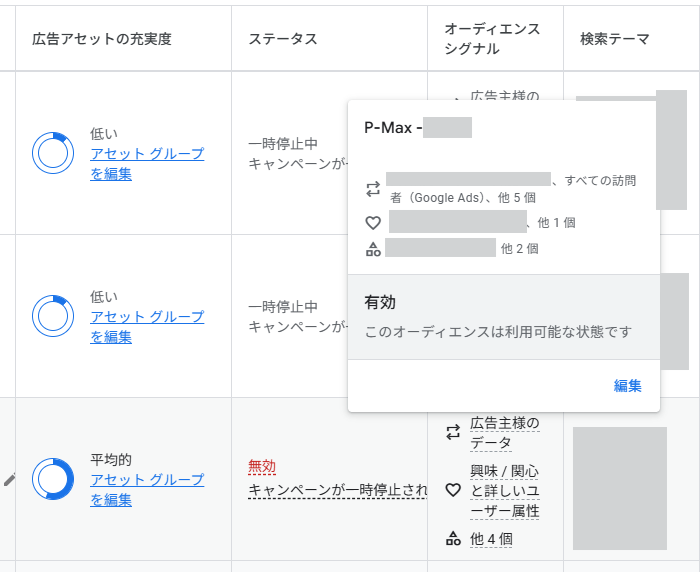
Task: Click the ad strength donut in the second row
Action: pos(52,316)
